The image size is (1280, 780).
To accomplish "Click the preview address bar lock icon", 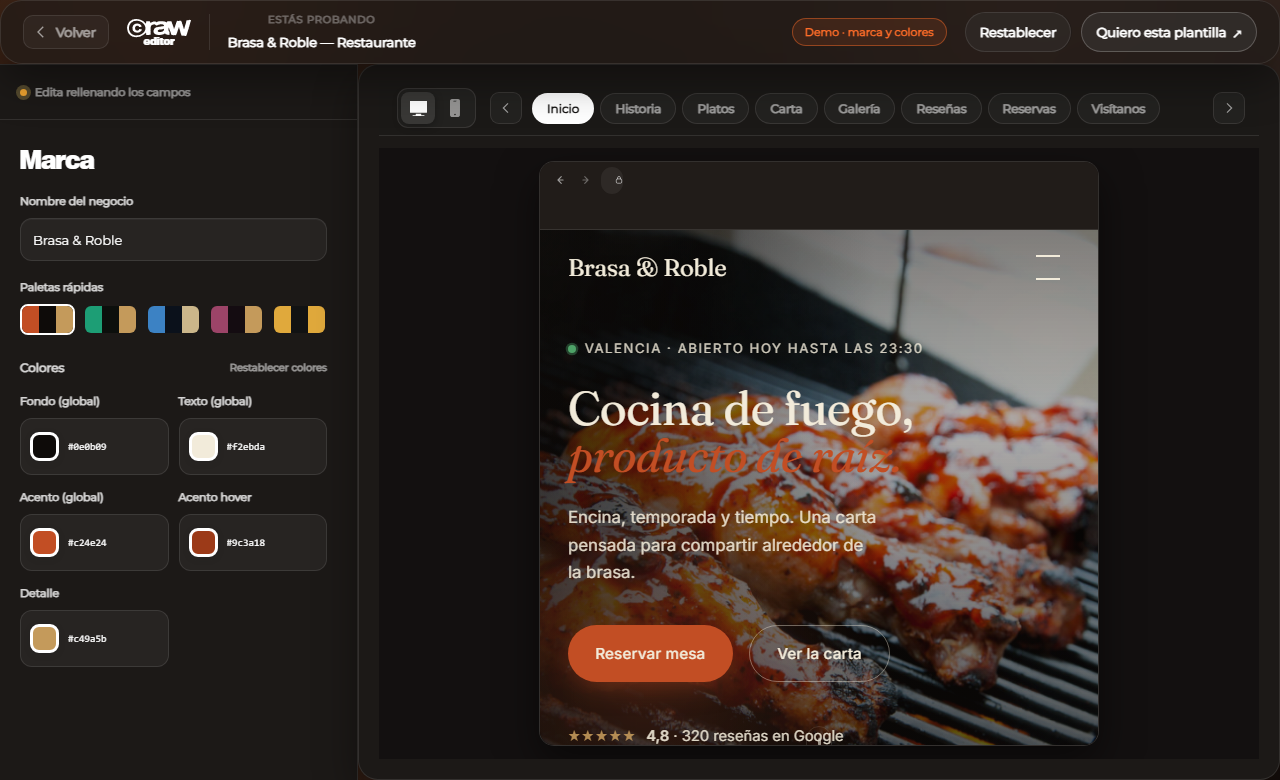I will pyautogui.click(x=618, y=180).
